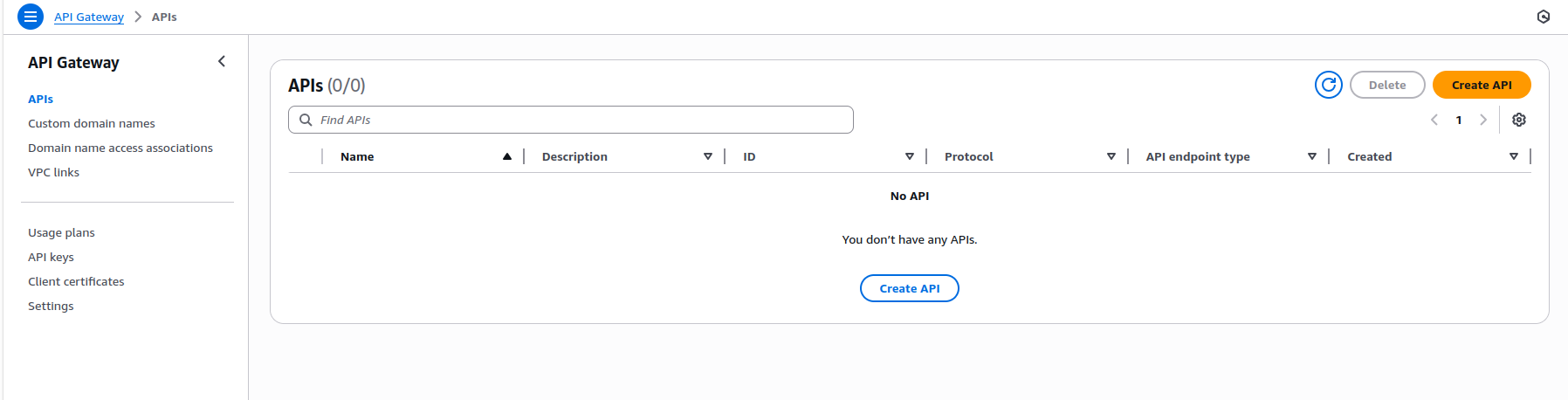Click the API Gateway sidebar title
Image resolution: width=1568 pixels, height=400 pixels.
[73, 63]
